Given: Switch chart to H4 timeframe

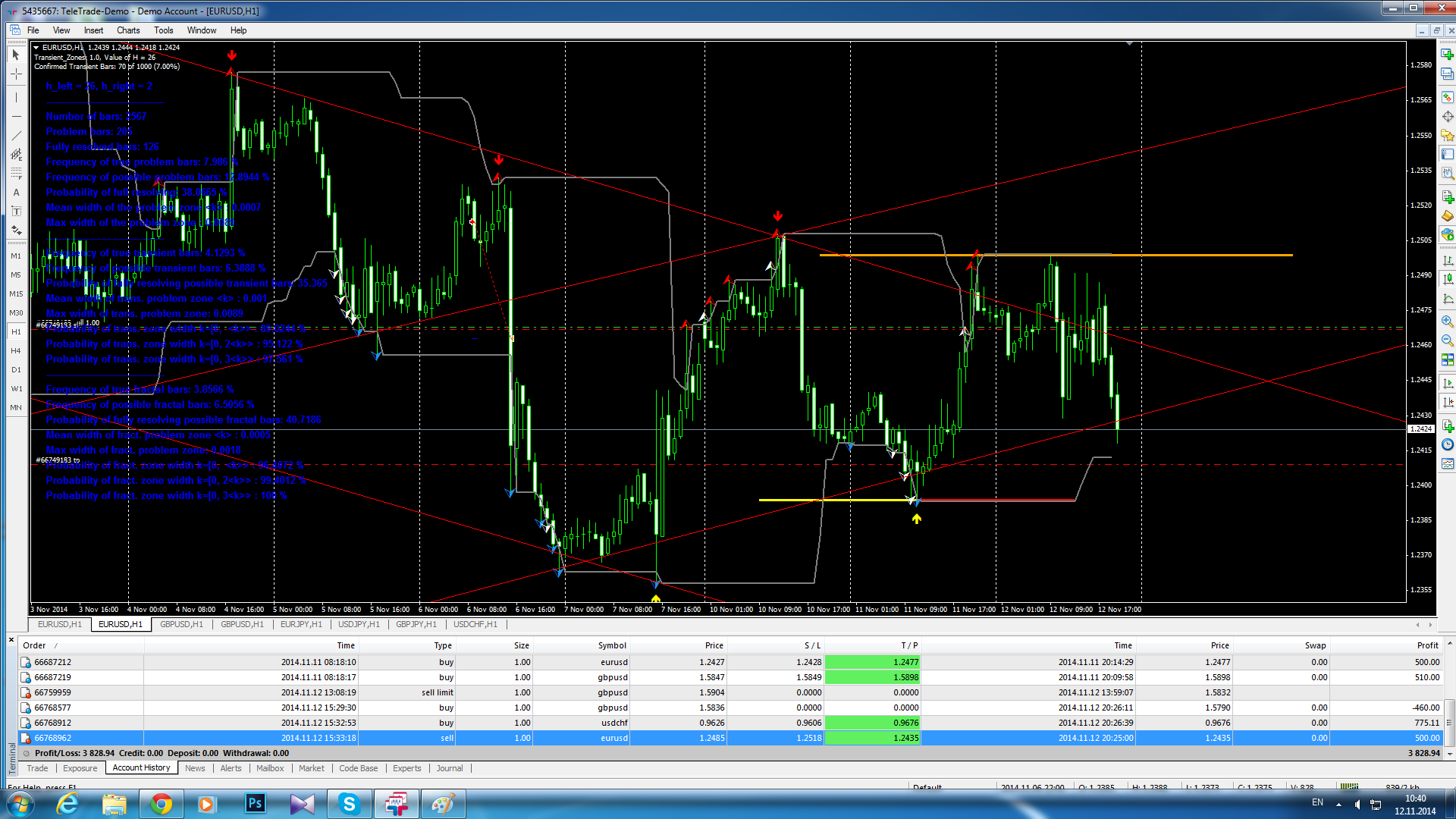Looking at the screenshot, I should click(16, 351).
